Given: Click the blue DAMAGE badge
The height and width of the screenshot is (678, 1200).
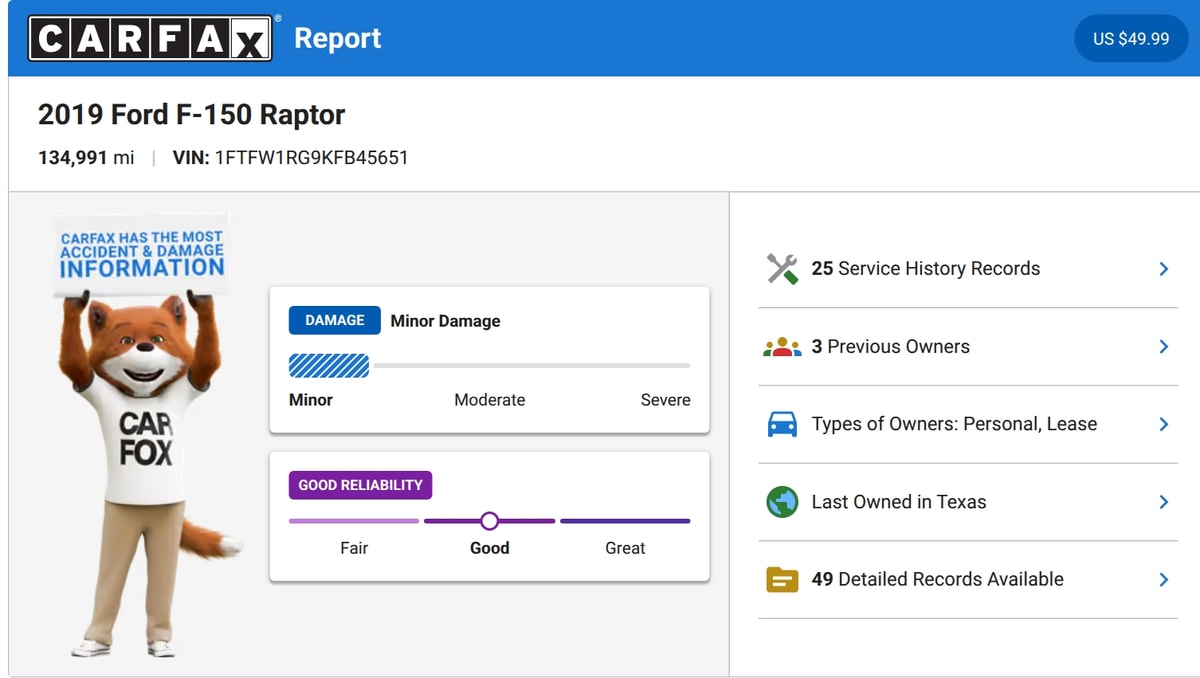Looking at the screenshot, I should [335, 320].
